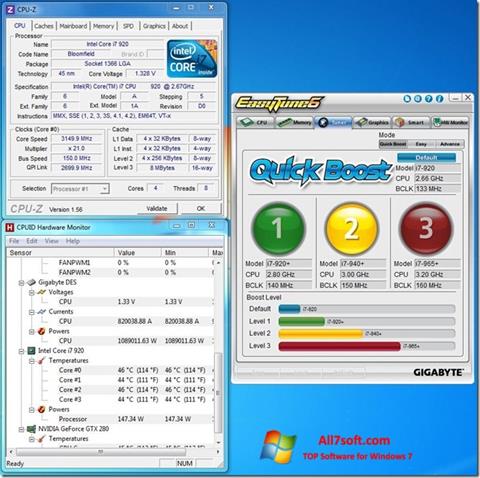Select the Core #0 temperature row
Screen dimensions: 480x478
[x=110, y=370]
